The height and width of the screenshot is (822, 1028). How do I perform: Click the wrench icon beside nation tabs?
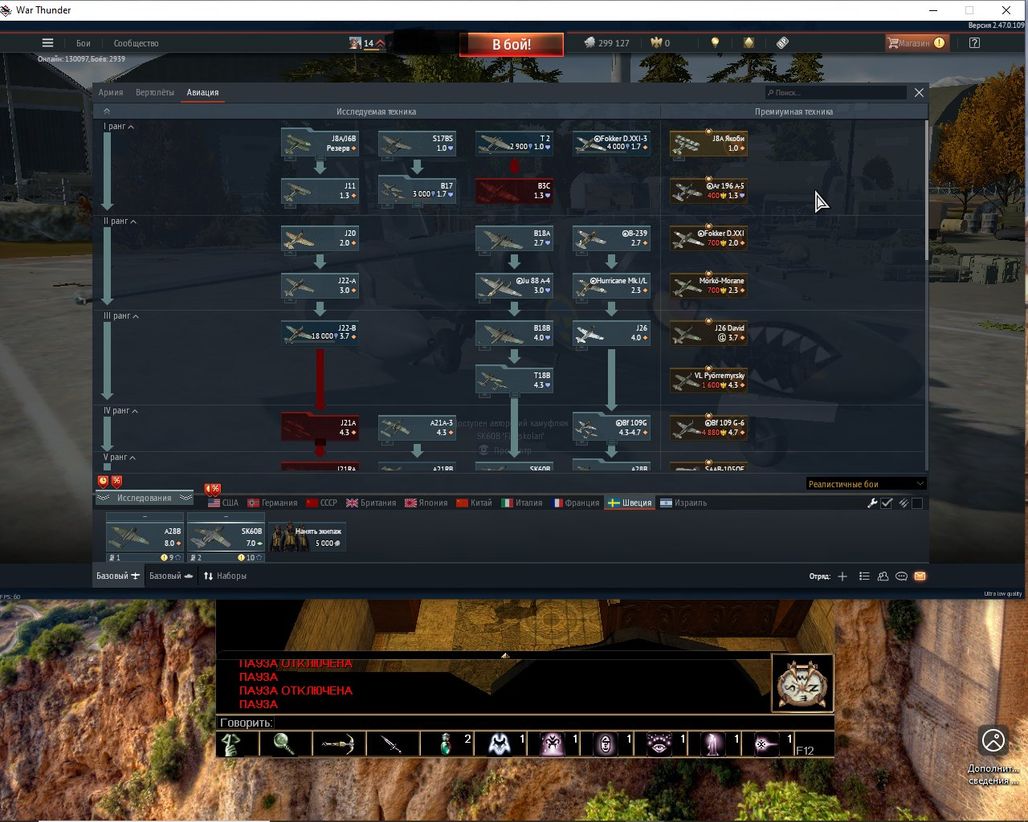pos(872,503)
